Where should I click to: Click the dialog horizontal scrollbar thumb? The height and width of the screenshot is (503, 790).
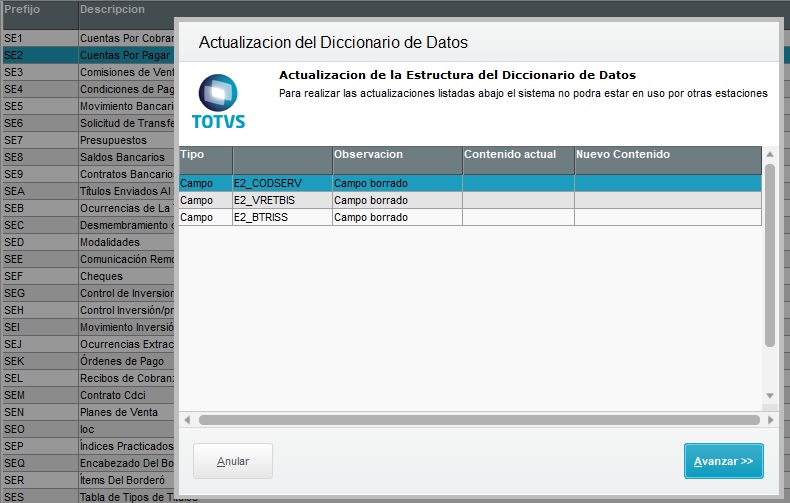[x=479, y=420]
